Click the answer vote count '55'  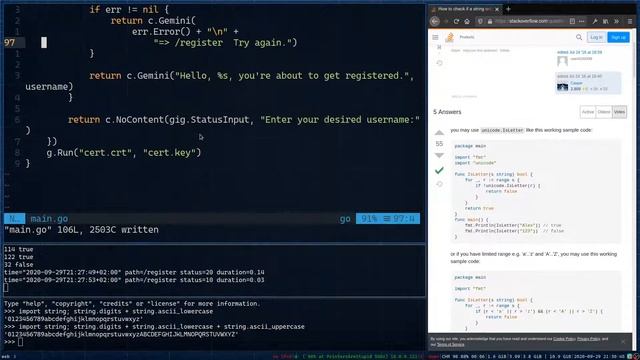tap(439, 144)
